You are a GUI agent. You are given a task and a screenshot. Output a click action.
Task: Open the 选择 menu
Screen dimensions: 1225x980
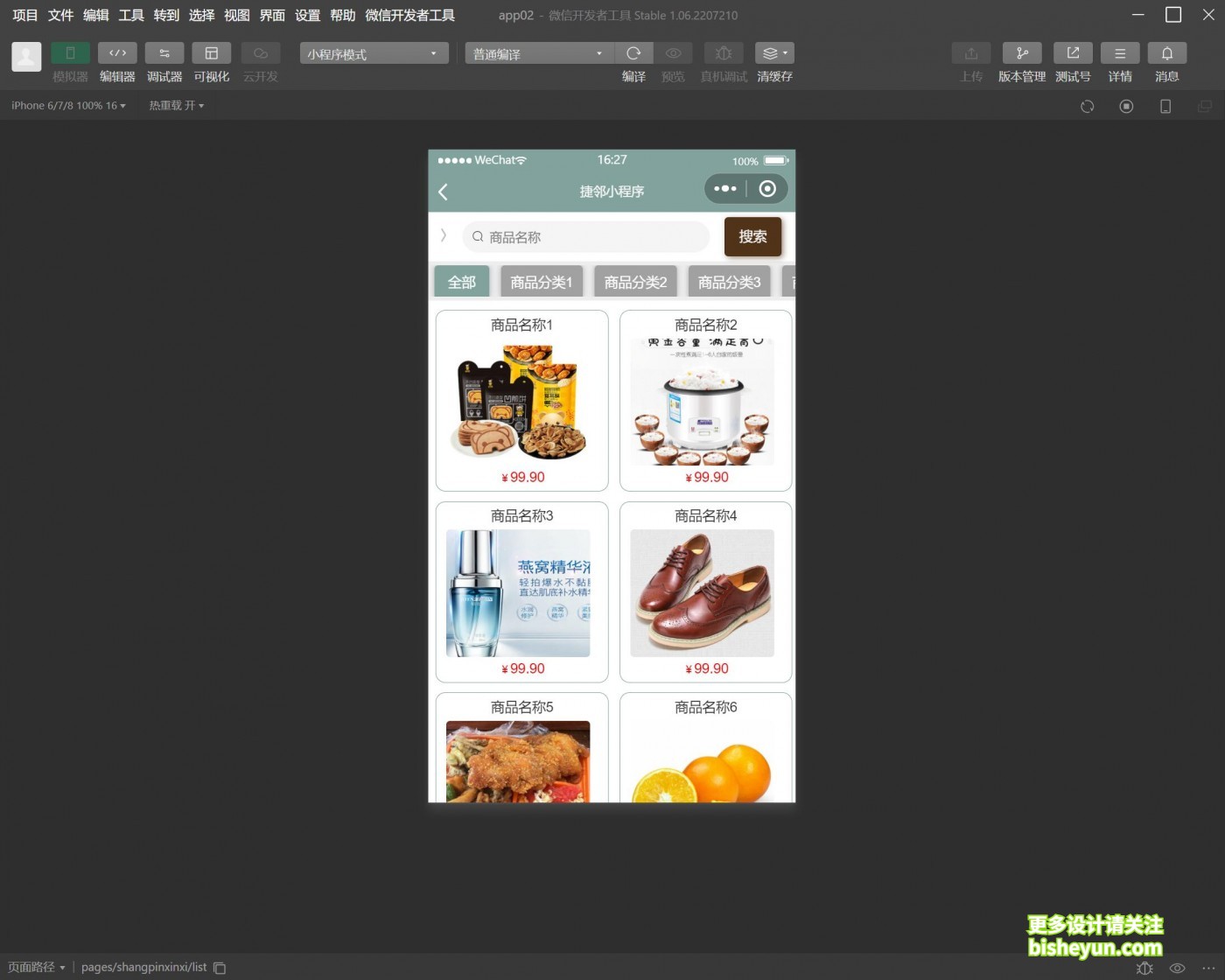[201, 15]
